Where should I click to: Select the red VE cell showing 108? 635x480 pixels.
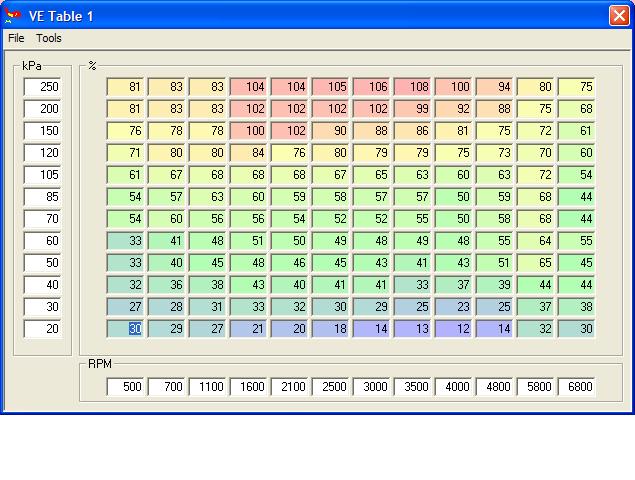point(413,87)
